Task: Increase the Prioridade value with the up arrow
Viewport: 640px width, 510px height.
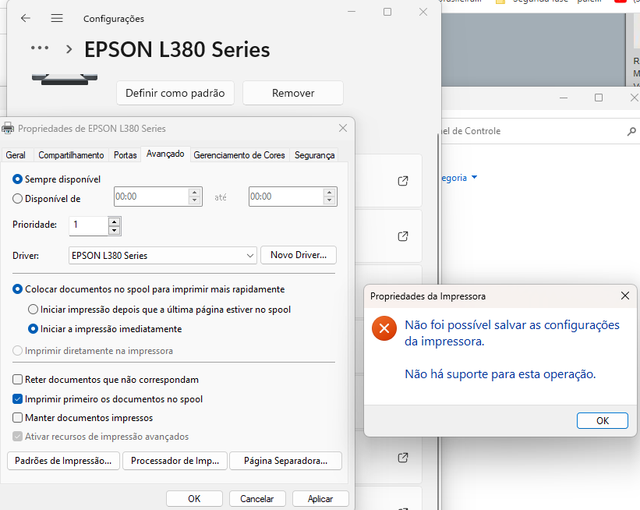Action: [114, 222]
